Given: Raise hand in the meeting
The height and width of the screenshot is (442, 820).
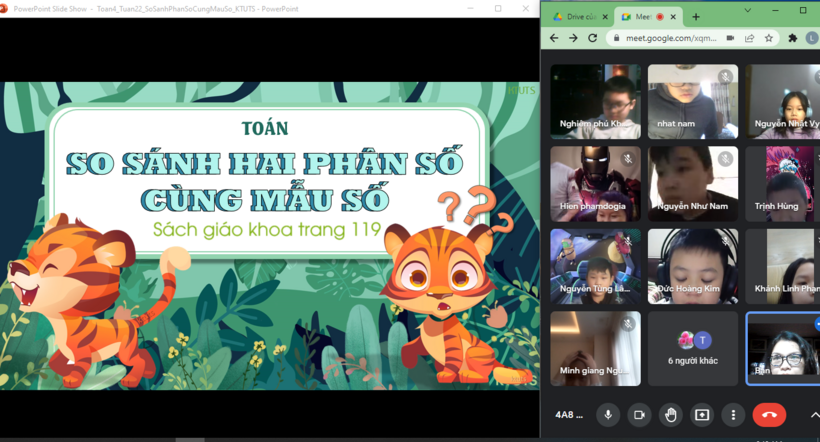Looking at the screenshot, I should point(671,415).
